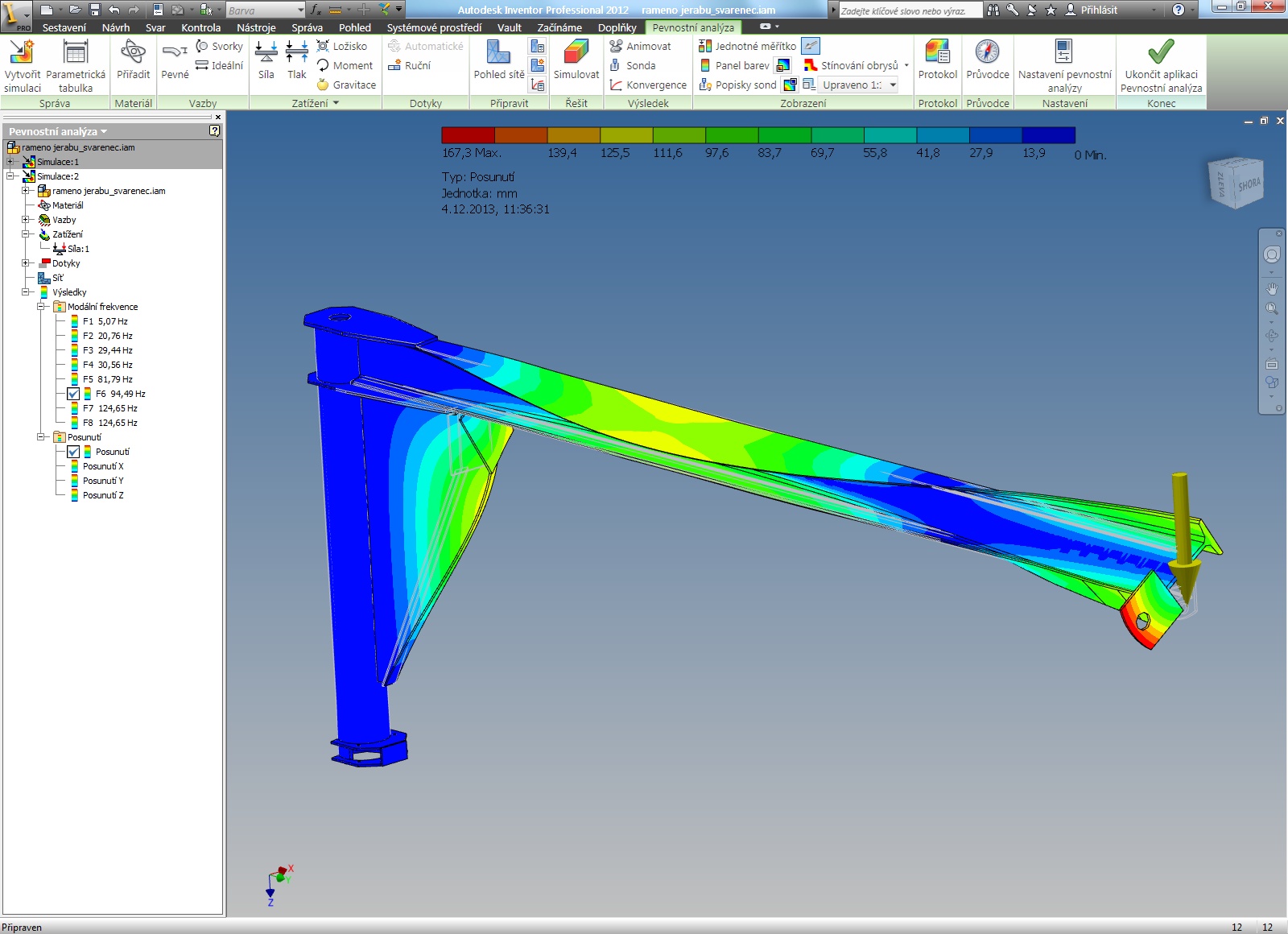The image size is (1288, 934).
Task: Select the Síla force load tool
Action: 266,54
